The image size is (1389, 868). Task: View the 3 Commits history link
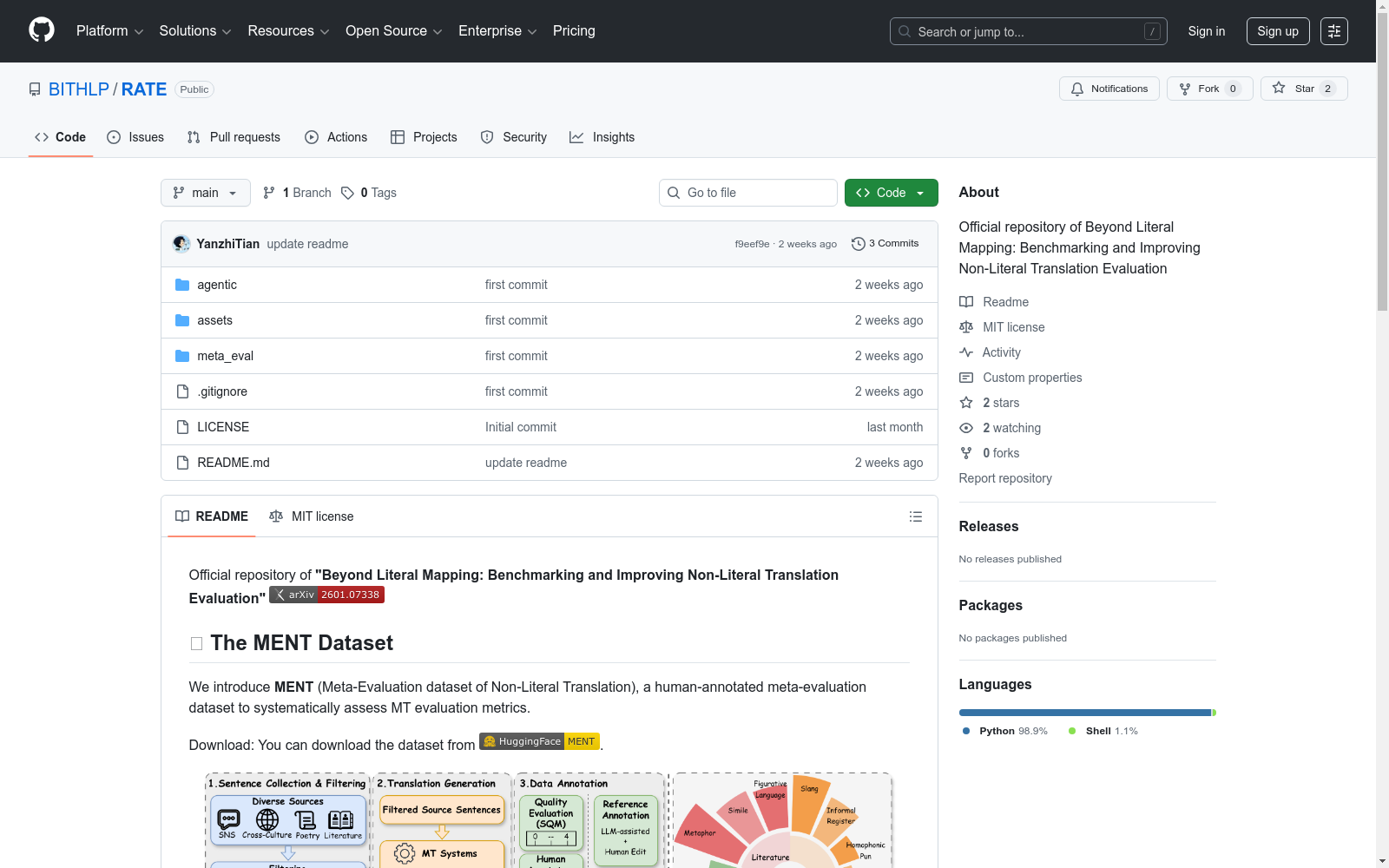(885, 244)
